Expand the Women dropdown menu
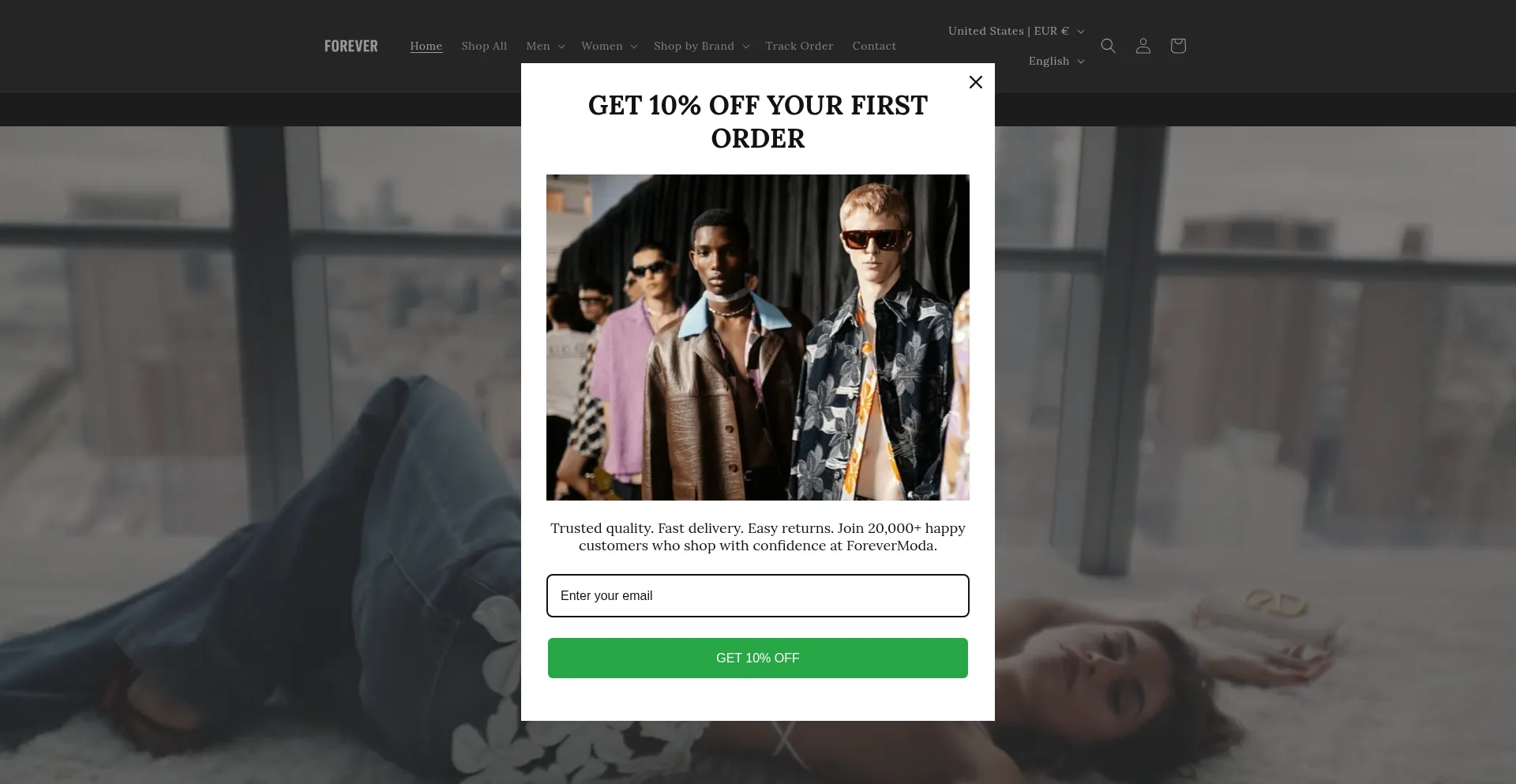1516x784 pixels. [x=610, y=46]
